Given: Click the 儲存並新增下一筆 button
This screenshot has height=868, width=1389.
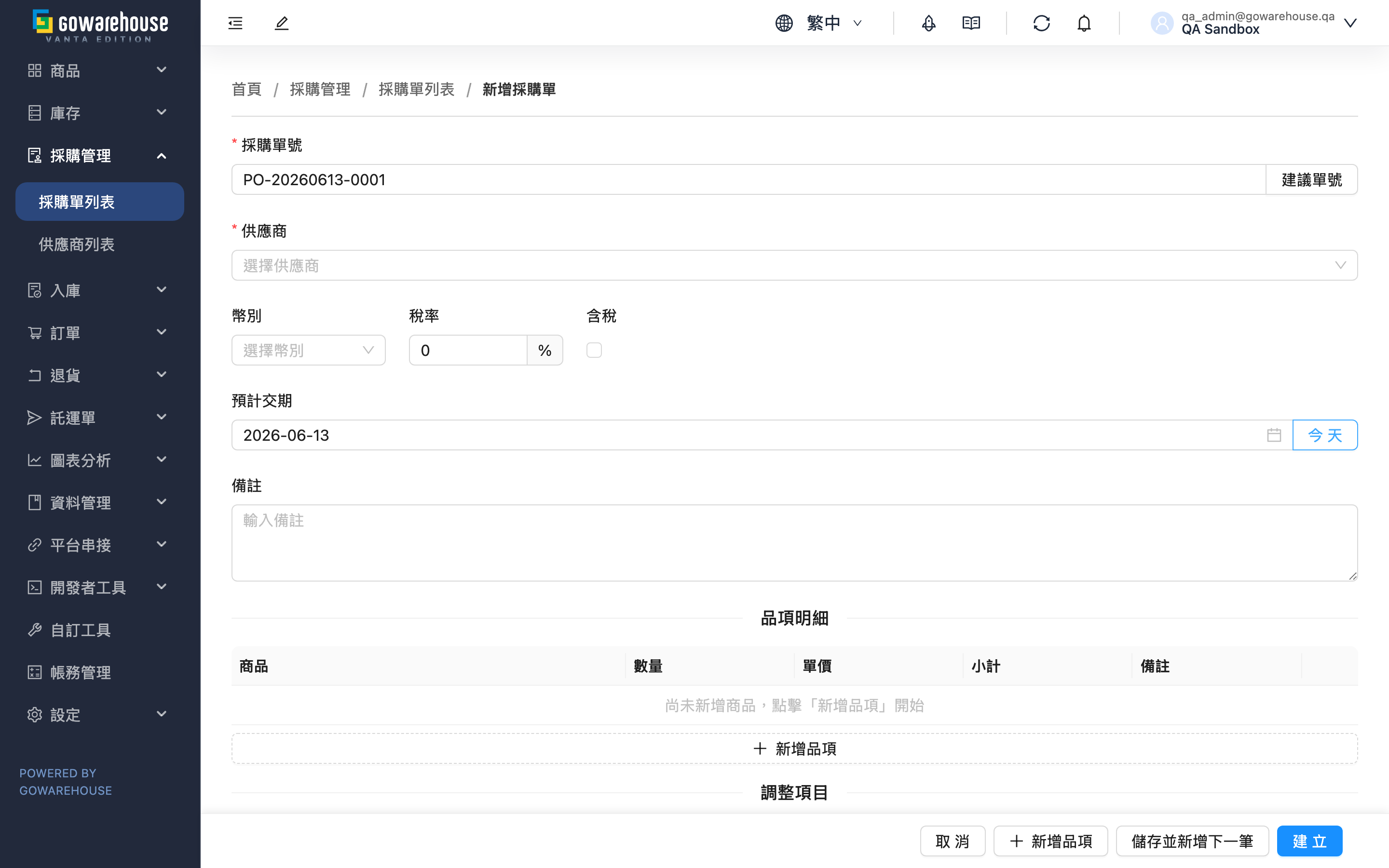Looking at the screenshot, I should pos(1192,841).
